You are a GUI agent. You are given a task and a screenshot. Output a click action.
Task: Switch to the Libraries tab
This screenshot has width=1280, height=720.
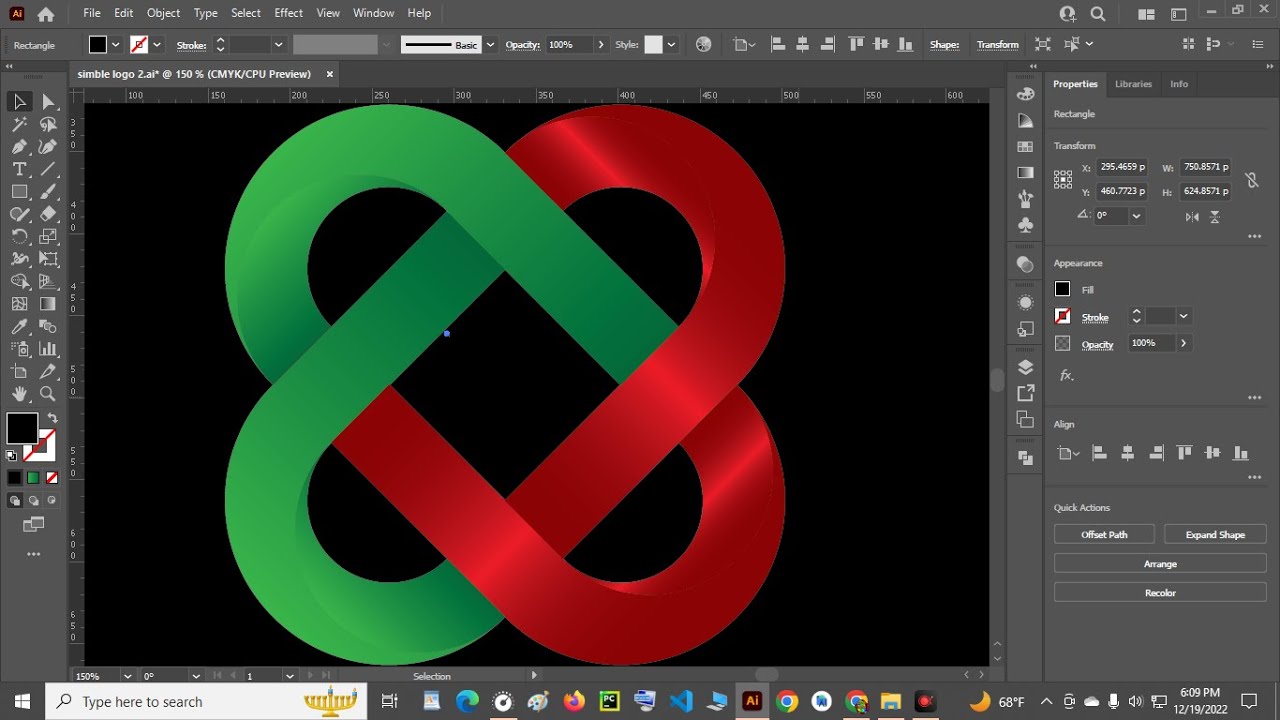[x=1133, y=84]
